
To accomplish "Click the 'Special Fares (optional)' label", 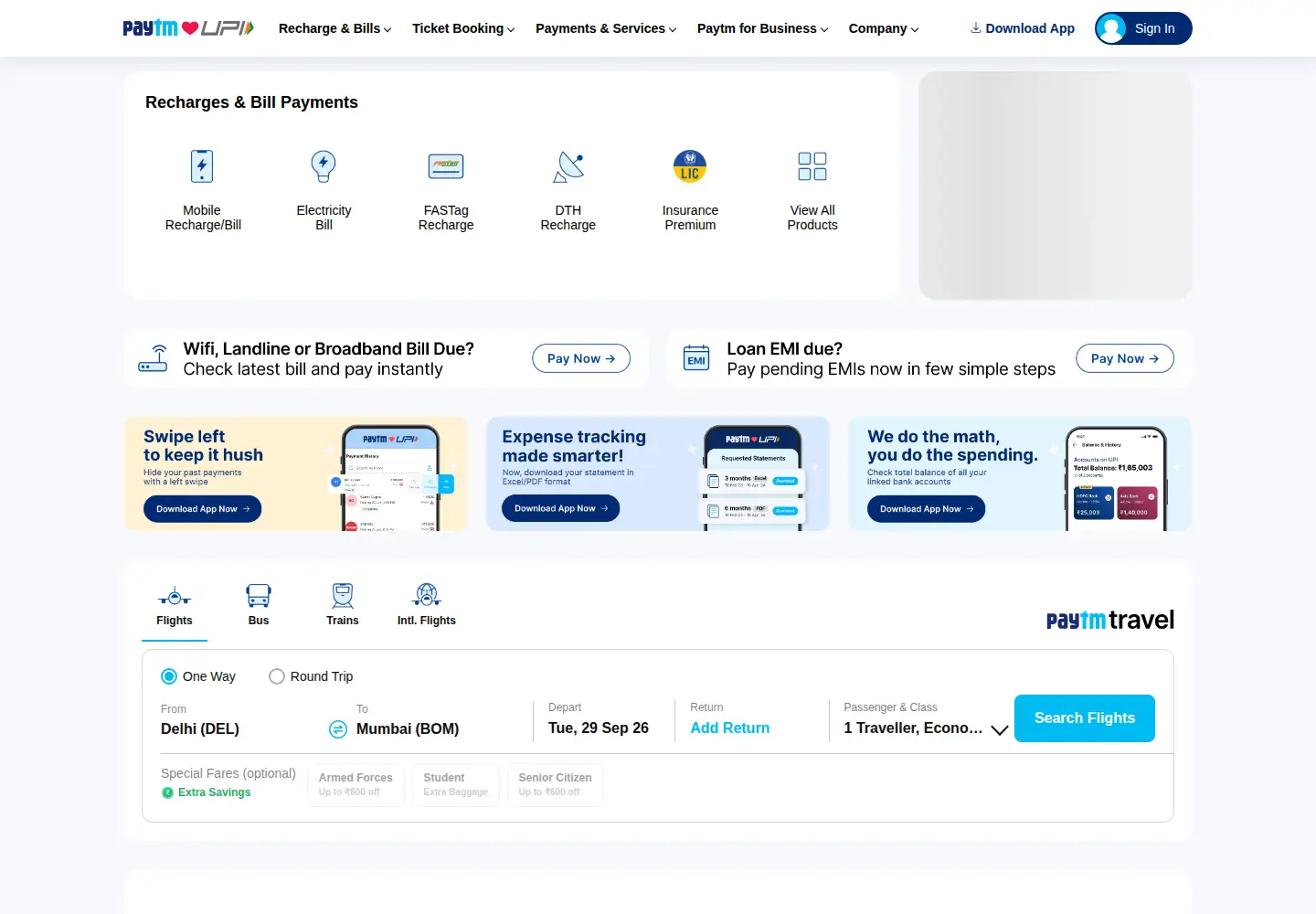I will pyautogui.click(x=228, y=773).
